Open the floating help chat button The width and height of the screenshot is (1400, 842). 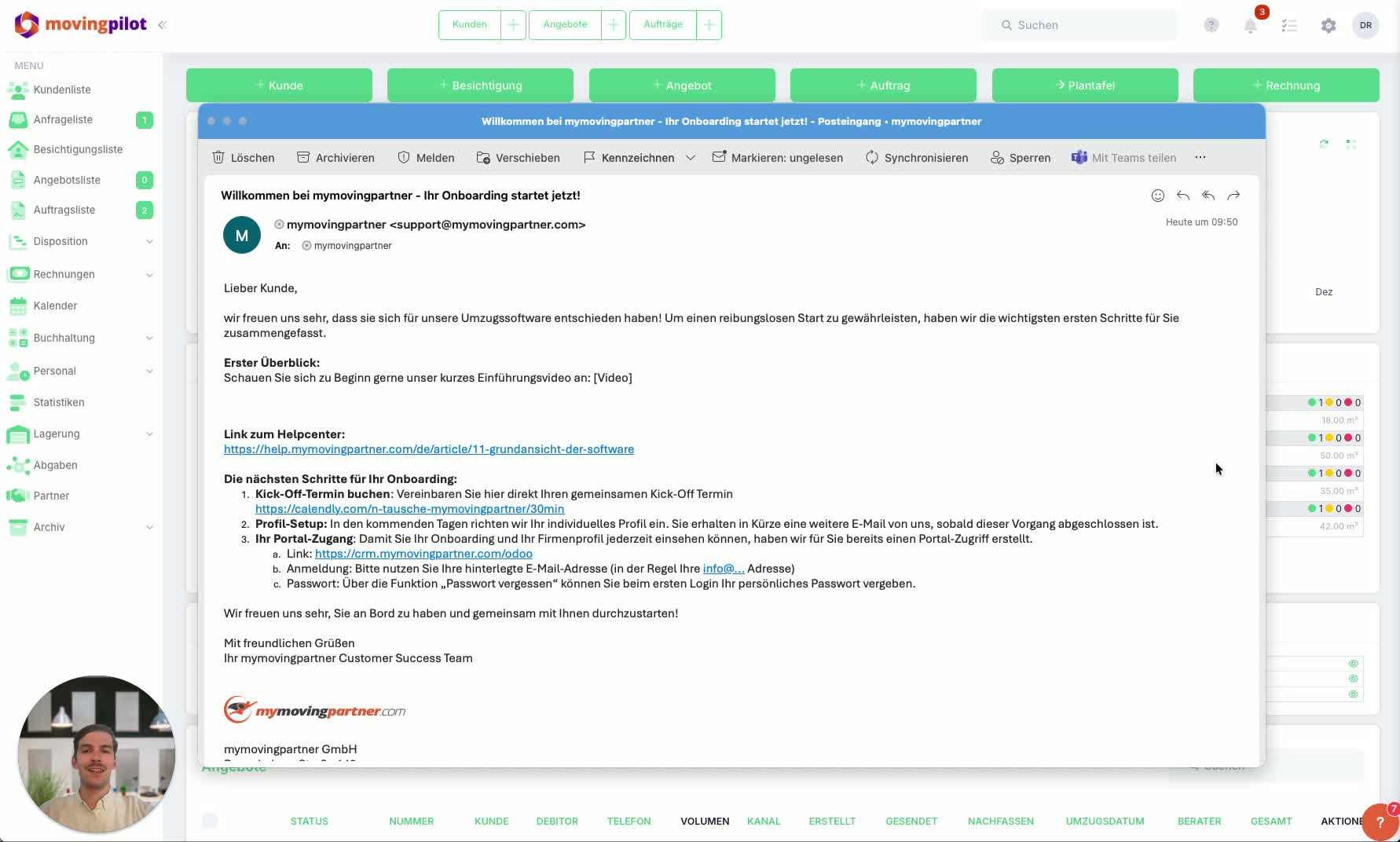(x=1380, y=822)
